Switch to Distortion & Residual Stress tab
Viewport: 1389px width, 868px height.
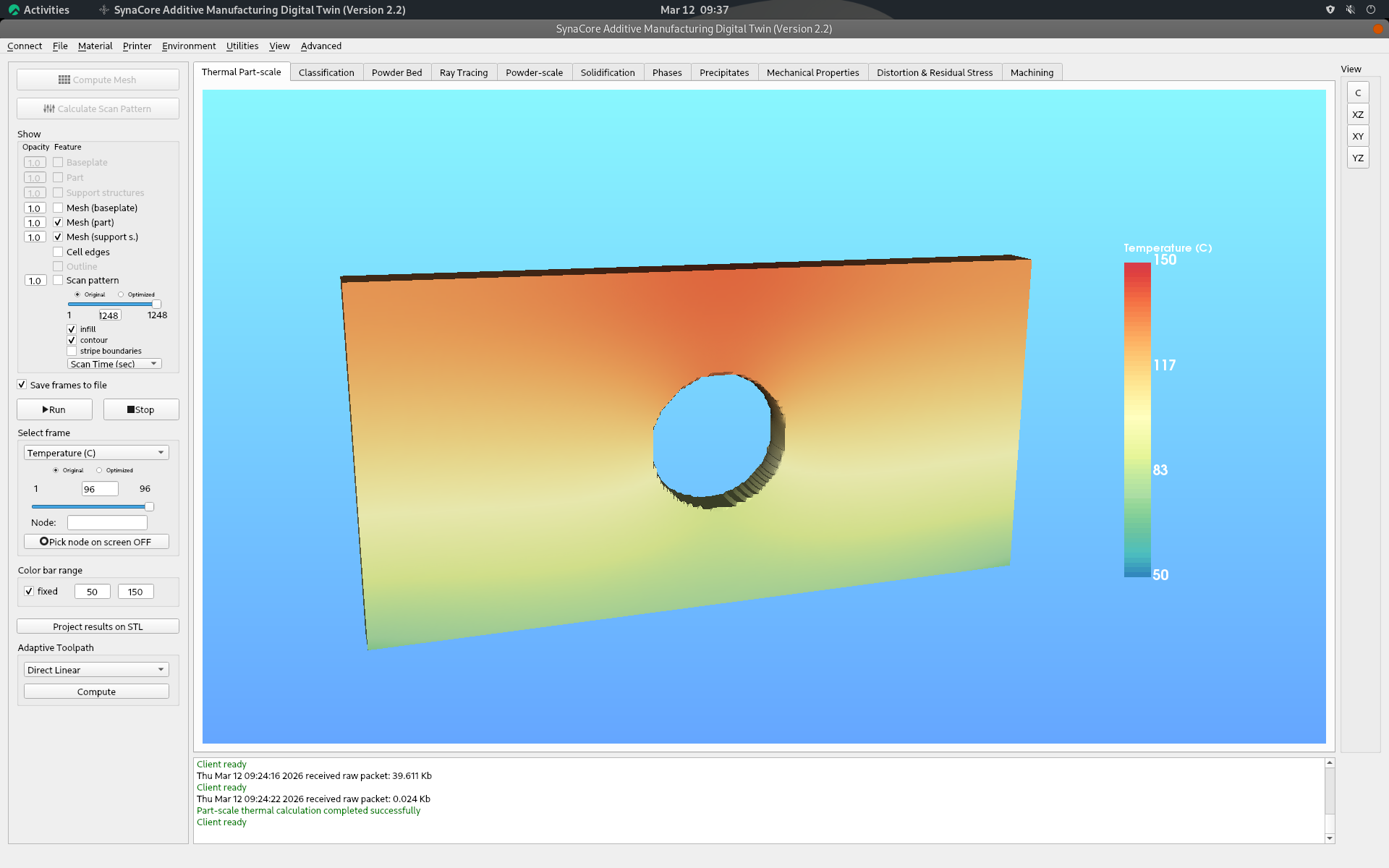(935, 72)
